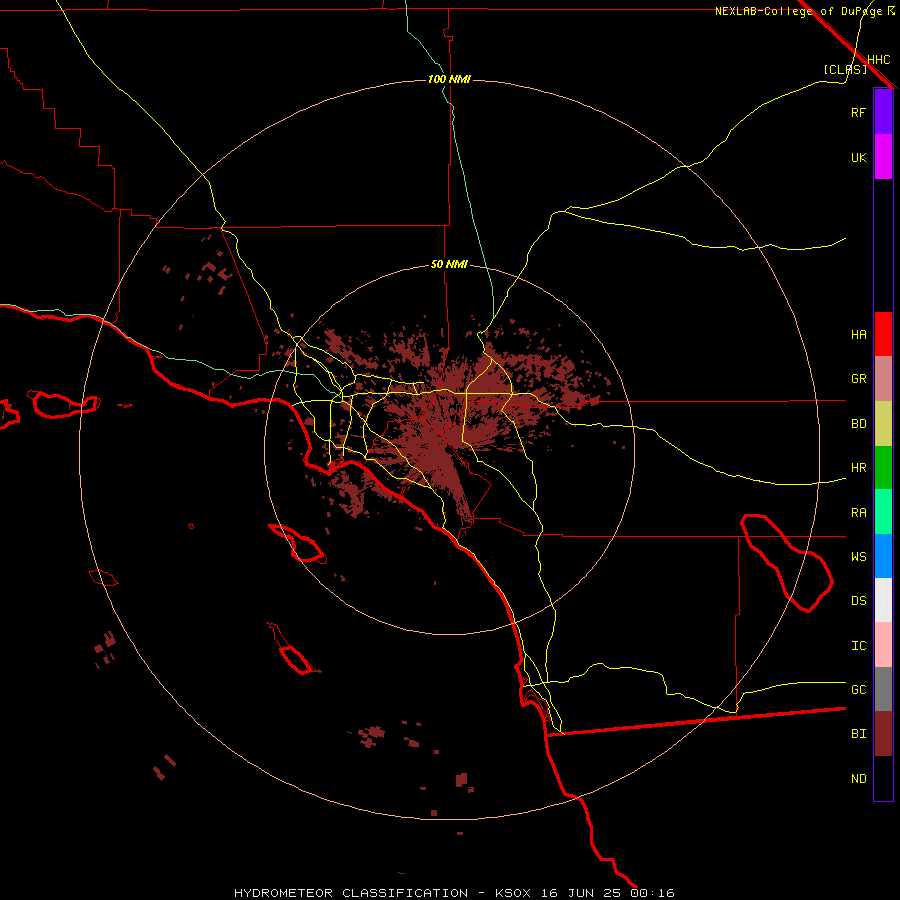The height and width of the screenshot is (900, 900).
Task: Click the DS white legend swatch
Action: [883, 600]
